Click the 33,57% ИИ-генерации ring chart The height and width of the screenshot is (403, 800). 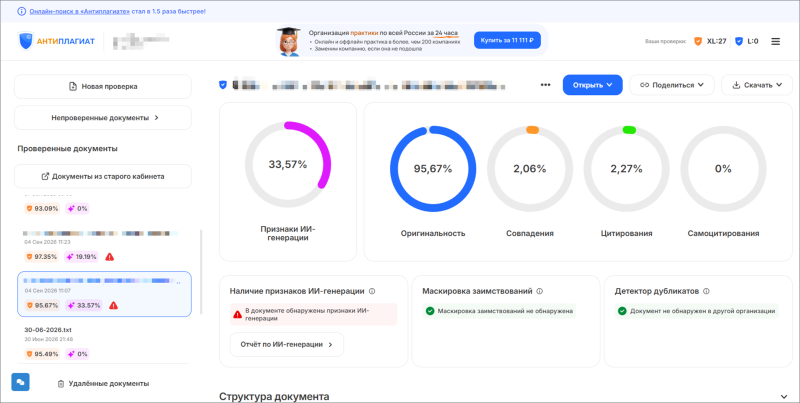tap(288, 164)
